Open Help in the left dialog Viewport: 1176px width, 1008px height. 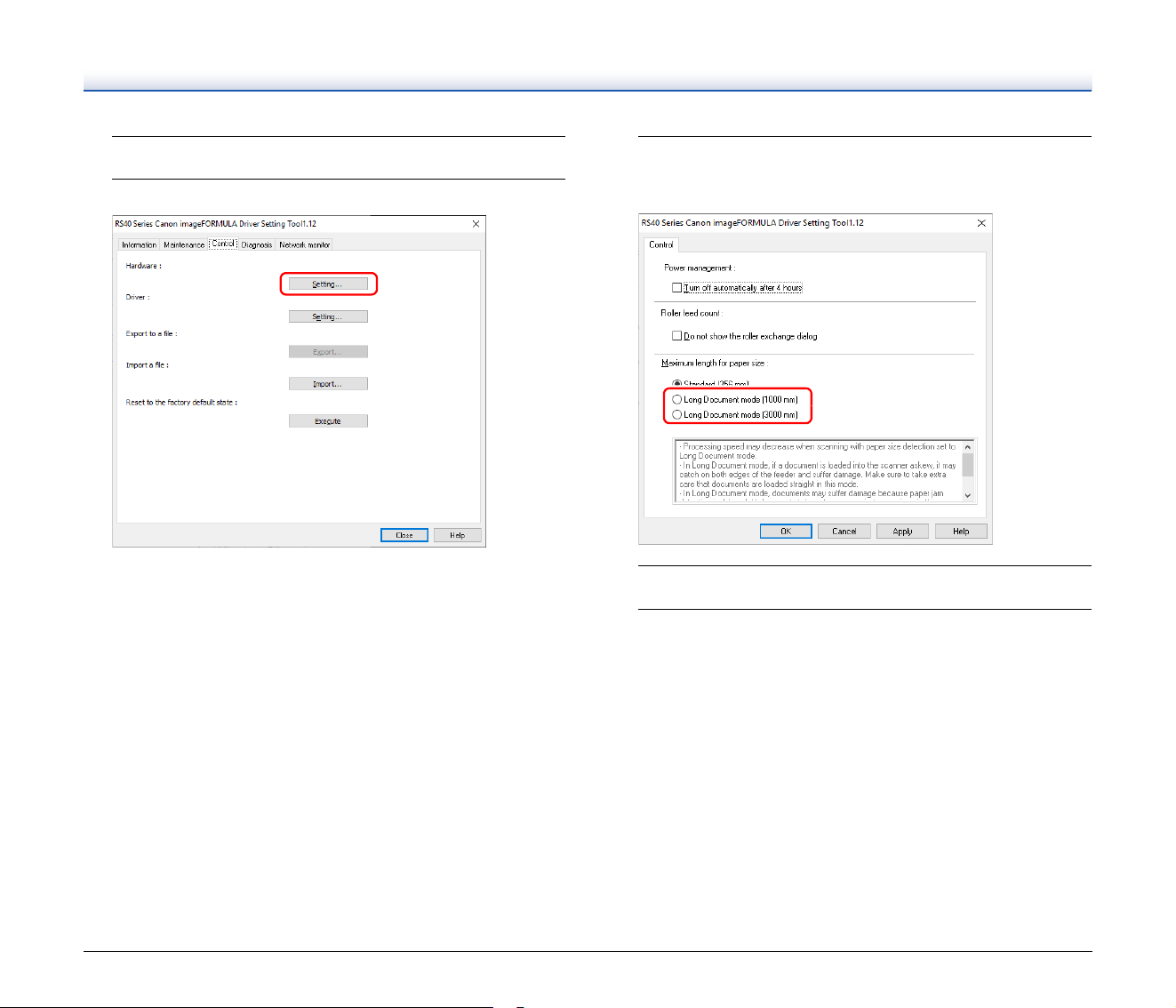(458, 535)
